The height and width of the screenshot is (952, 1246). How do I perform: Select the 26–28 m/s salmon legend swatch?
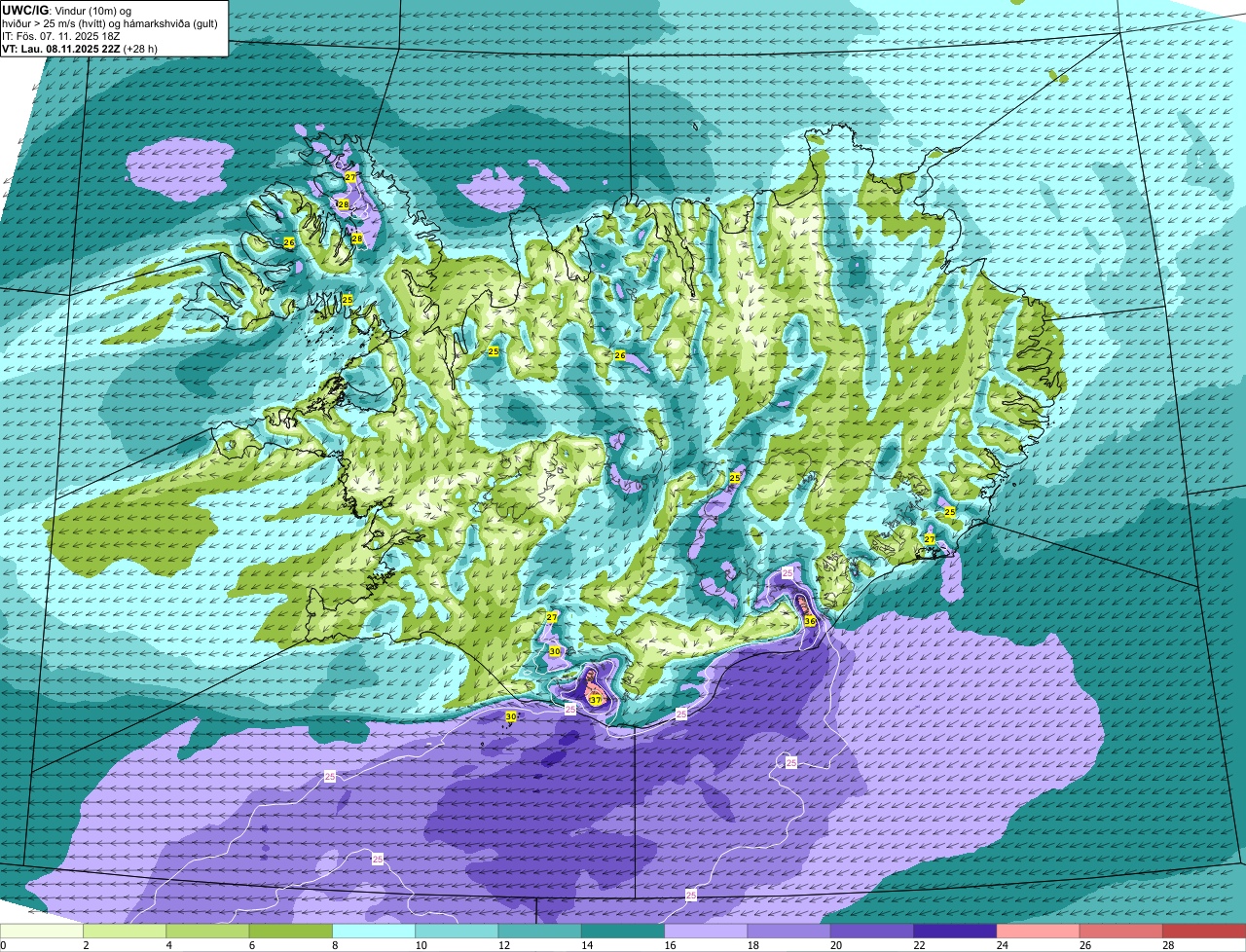coord(1121,931)
